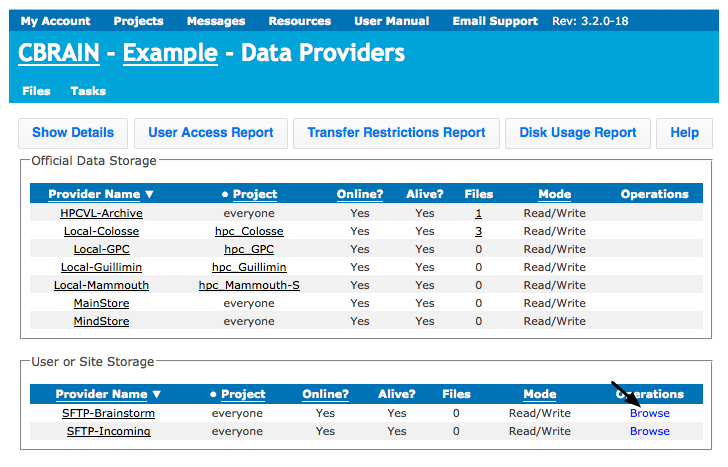This screenshot has width=728, height=467.
Task: Open the CBRAIN home link in header
Action: pyautogui.click(x=59, y=52)
